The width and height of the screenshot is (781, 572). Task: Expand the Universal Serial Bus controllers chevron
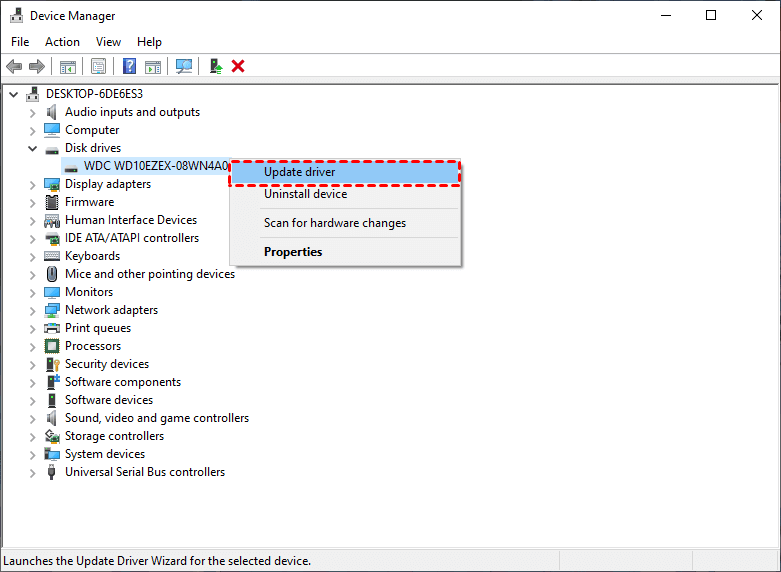coord(32,473)
